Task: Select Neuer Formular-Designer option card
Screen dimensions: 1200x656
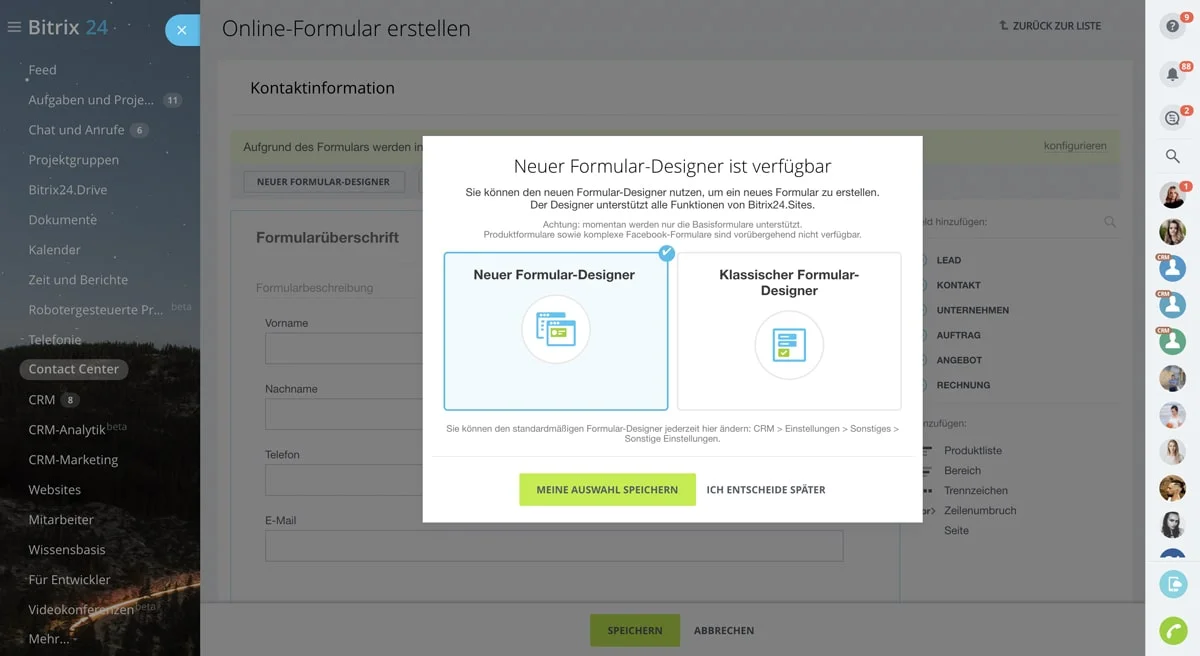Action: click(555, 330)
